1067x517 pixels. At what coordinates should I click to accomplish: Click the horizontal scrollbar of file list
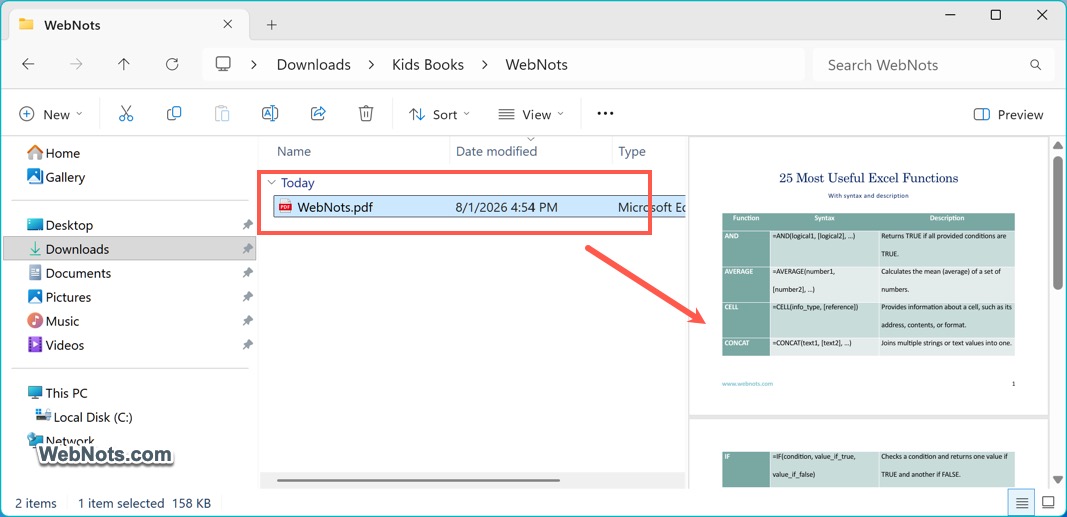pyautogui.click(x=418, y=480)
